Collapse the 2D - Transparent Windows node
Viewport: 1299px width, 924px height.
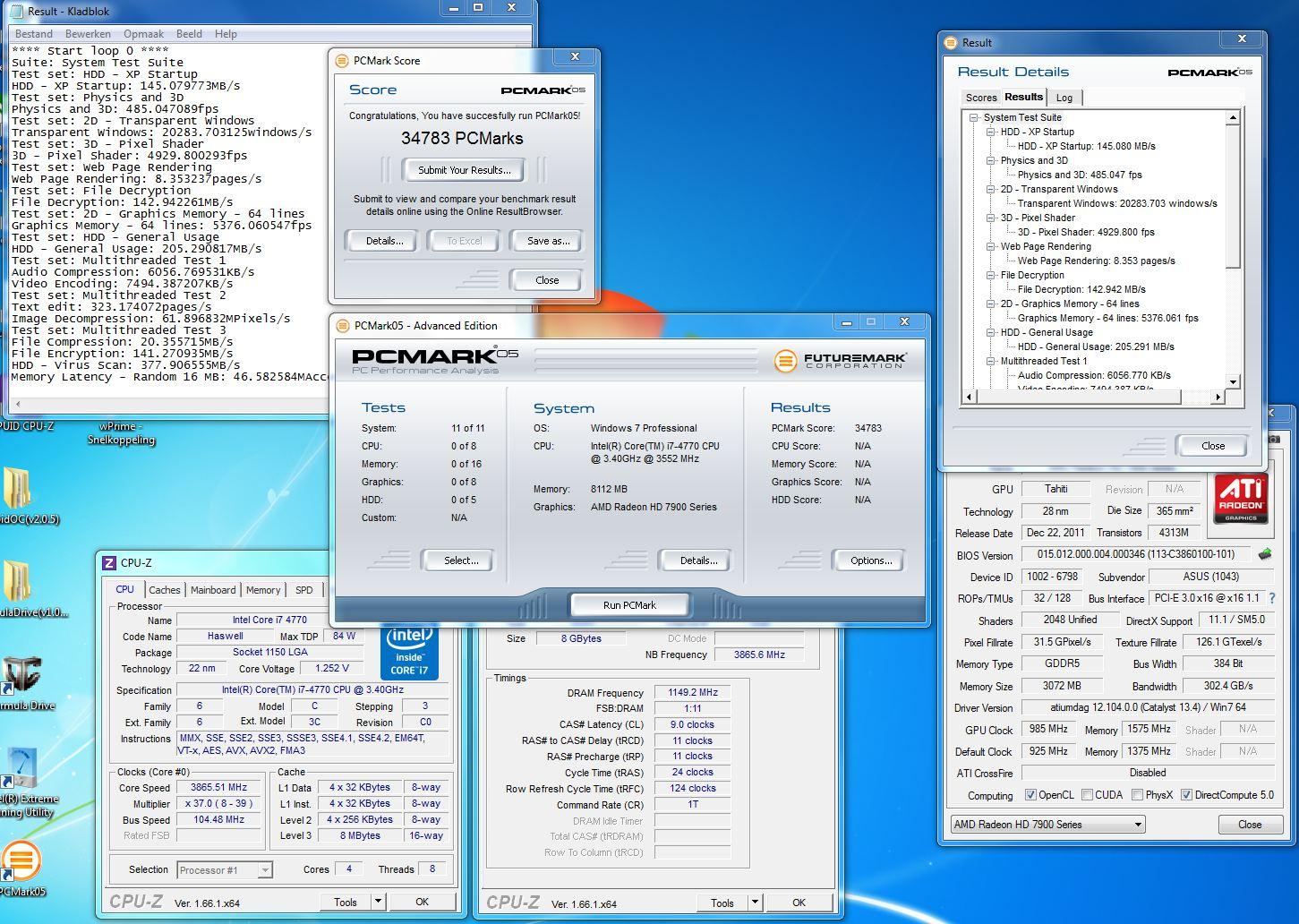click(991, 189)
